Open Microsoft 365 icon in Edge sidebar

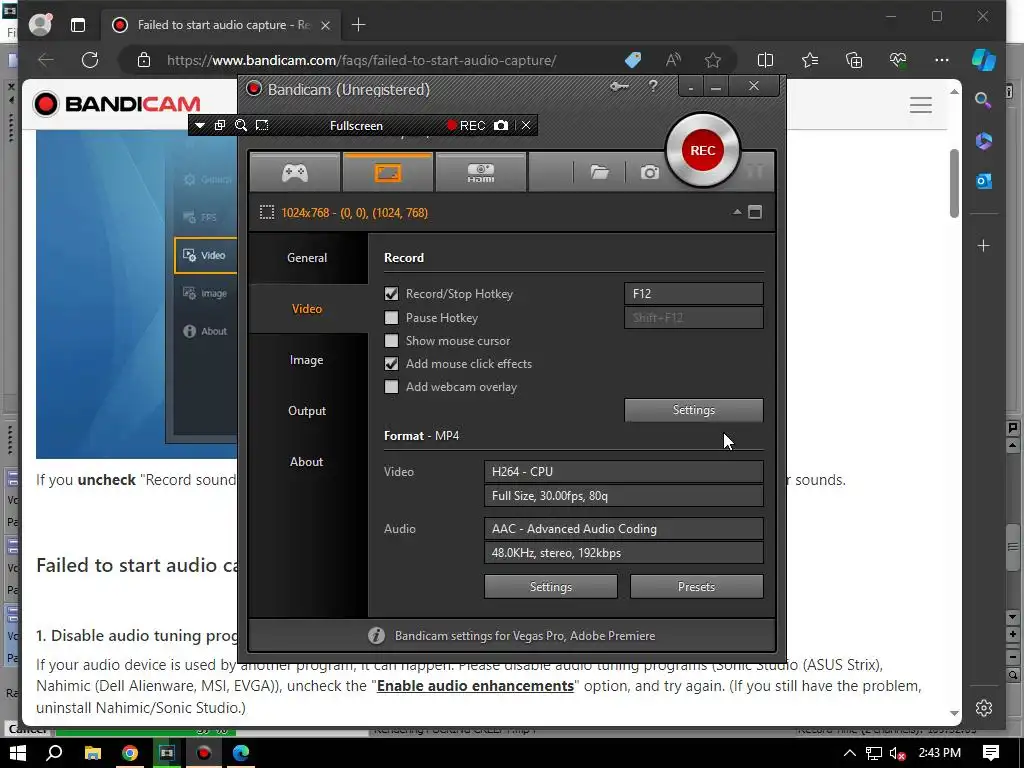coord(984,140)
